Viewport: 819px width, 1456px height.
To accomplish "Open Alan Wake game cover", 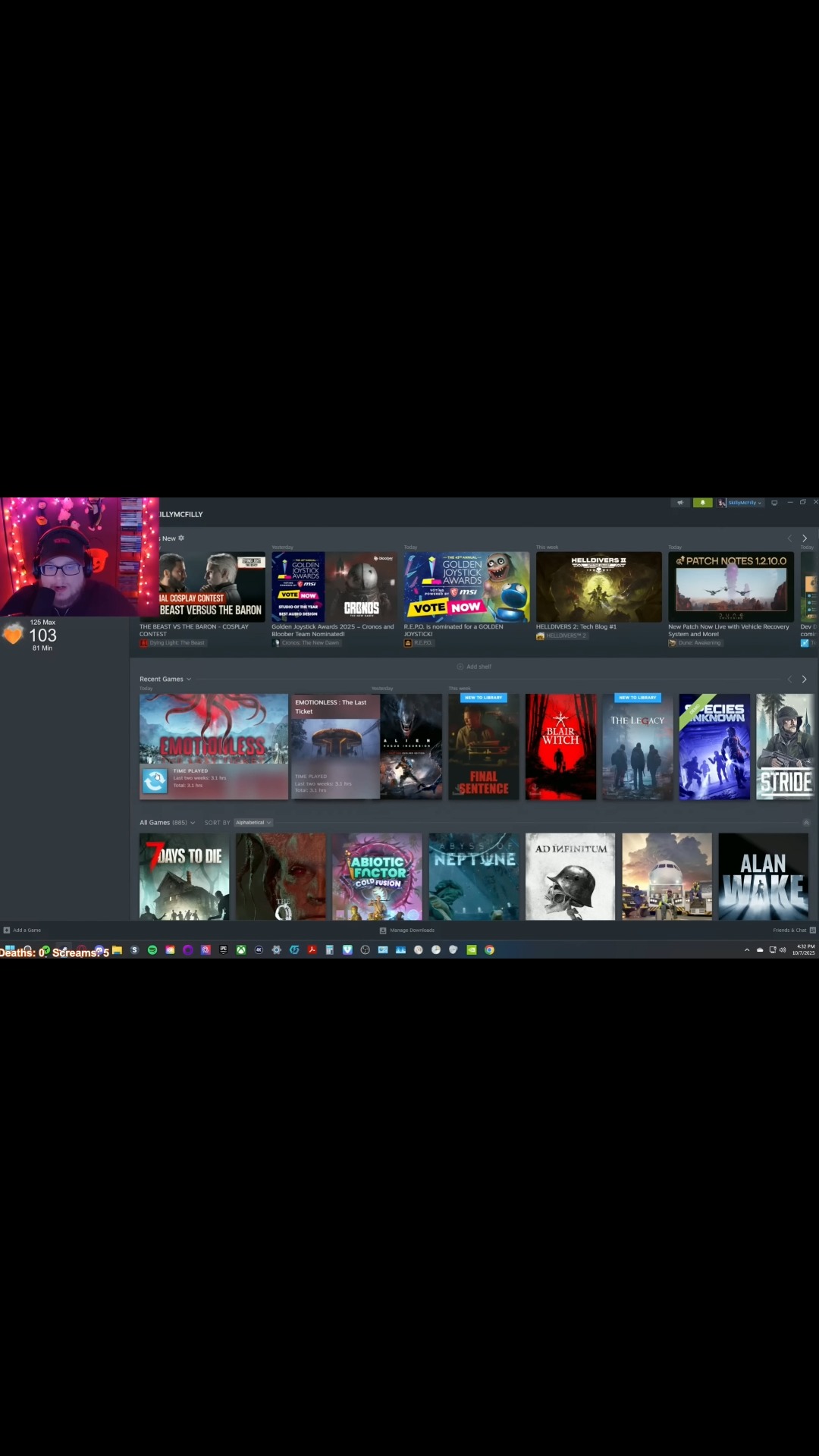I will (763, 877).
